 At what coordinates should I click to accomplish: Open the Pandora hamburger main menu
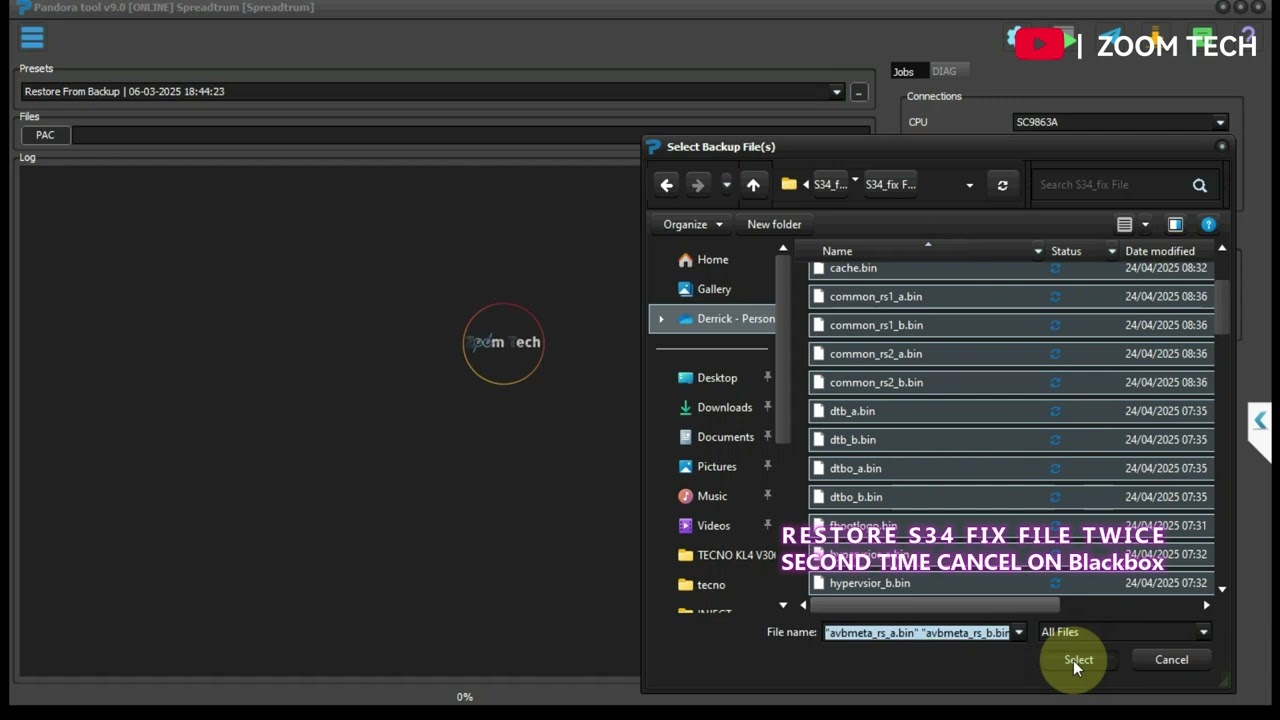32,38
